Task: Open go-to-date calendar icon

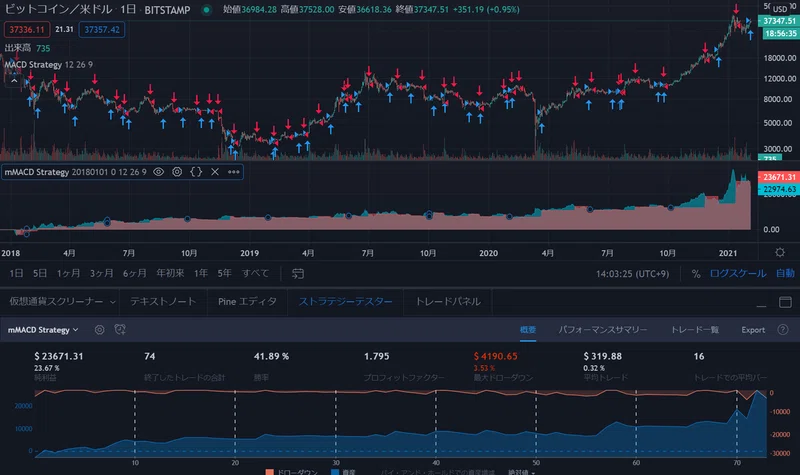Action: (298, 274)
